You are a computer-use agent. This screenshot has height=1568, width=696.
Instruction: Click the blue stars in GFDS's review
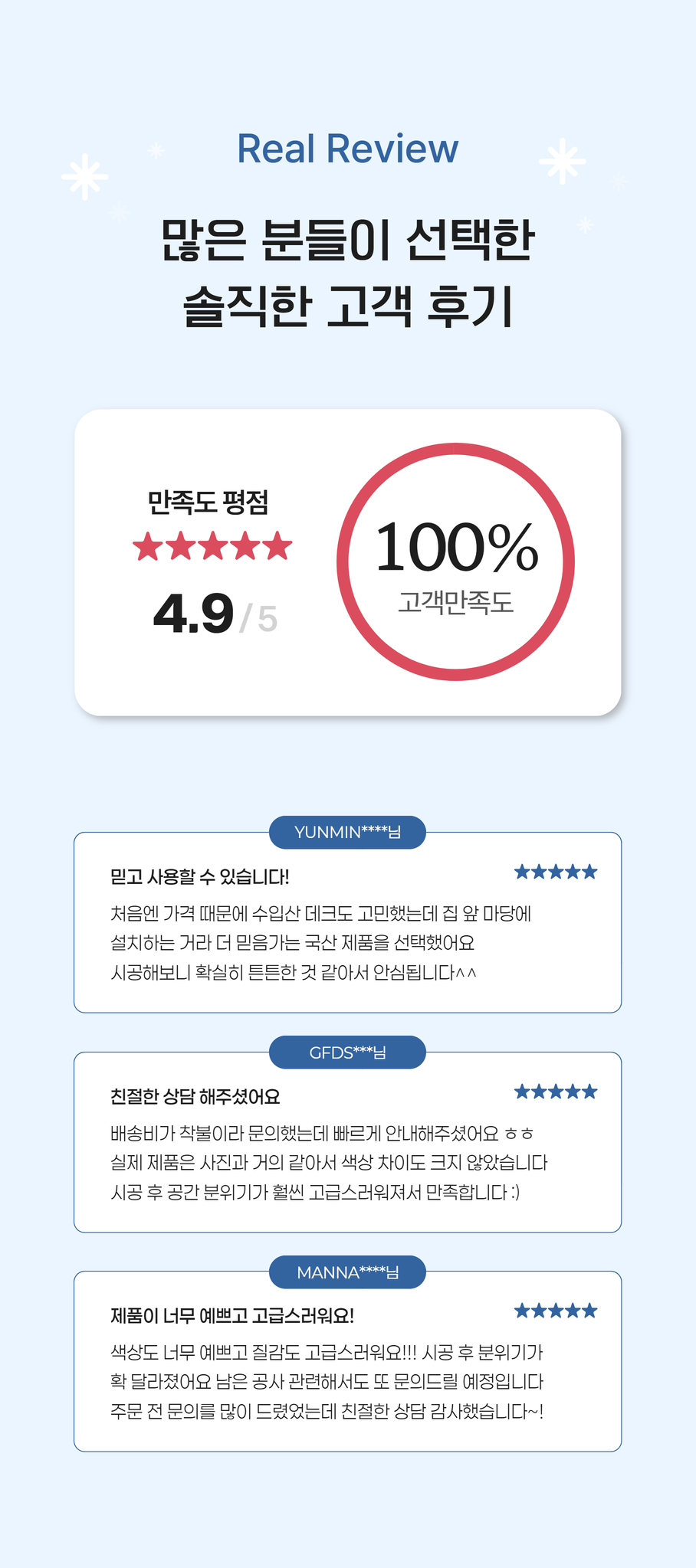click(x=556, y=1092)
